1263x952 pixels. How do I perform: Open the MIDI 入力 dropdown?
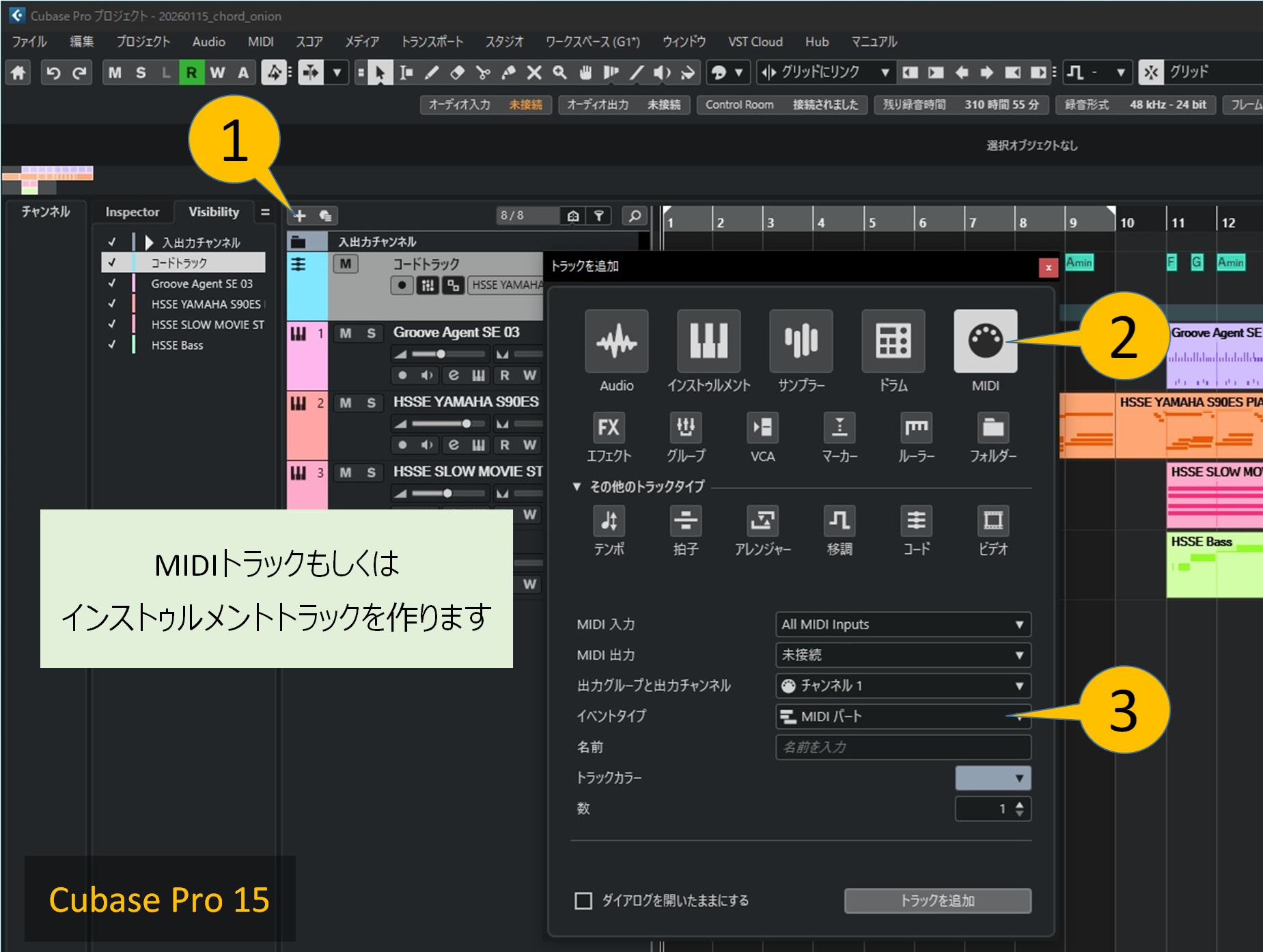pyautogui.click(x=902, y=624)
